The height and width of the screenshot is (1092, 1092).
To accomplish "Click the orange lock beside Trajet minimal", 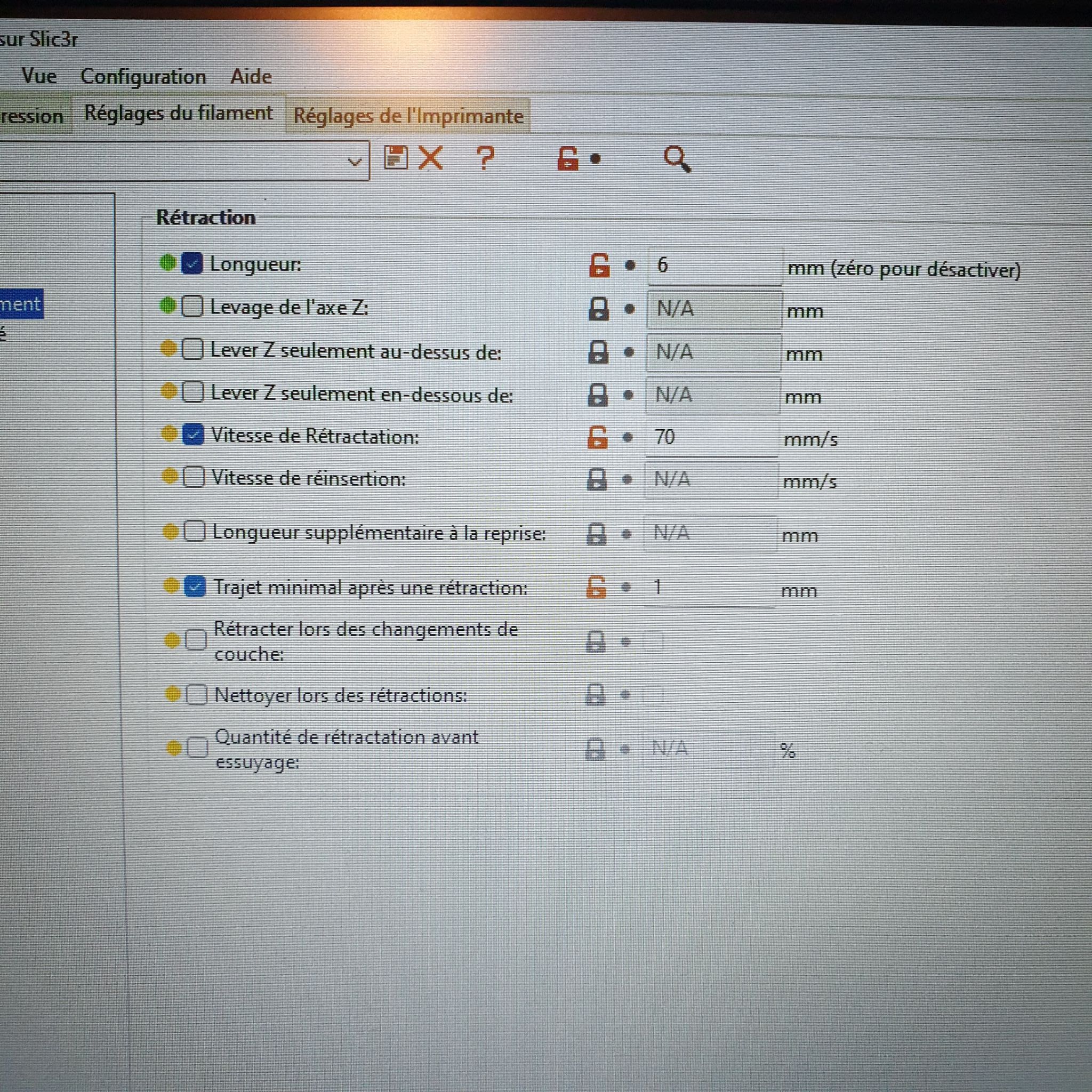I will 596,587.
